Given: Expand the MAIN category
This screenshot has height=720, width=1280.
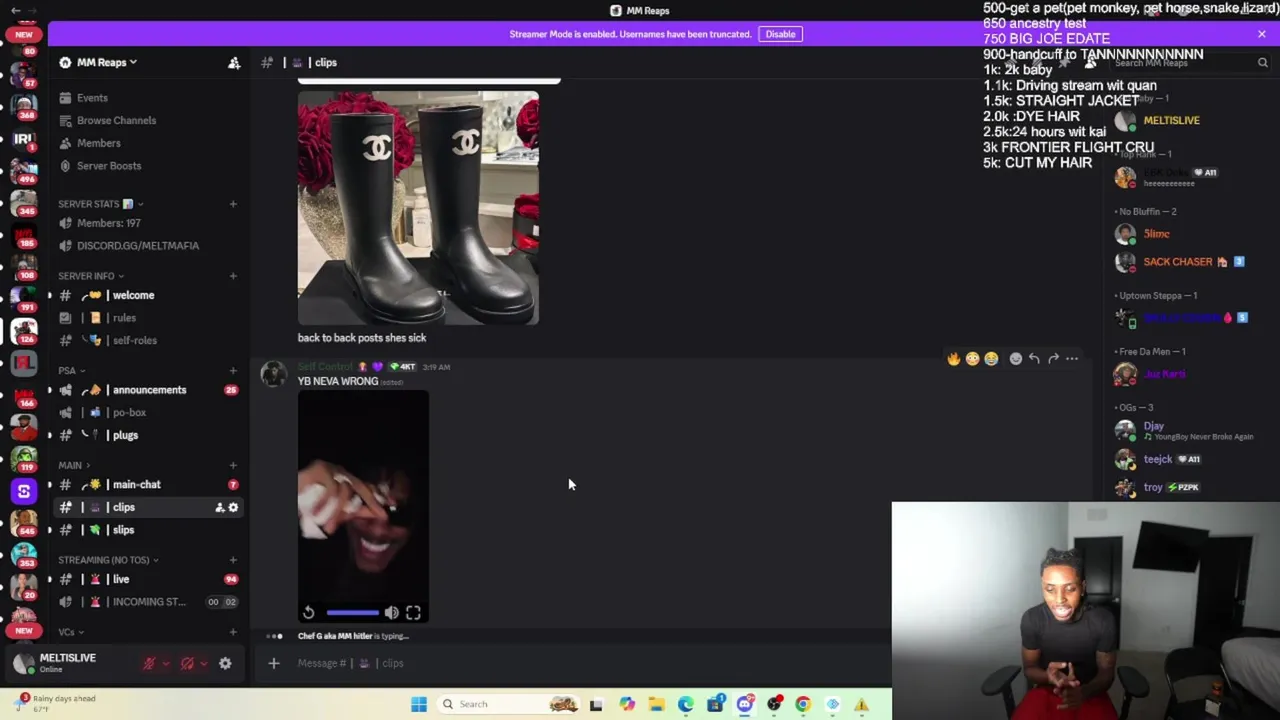Looking at the screenshot, I should [x=74, y=465].
